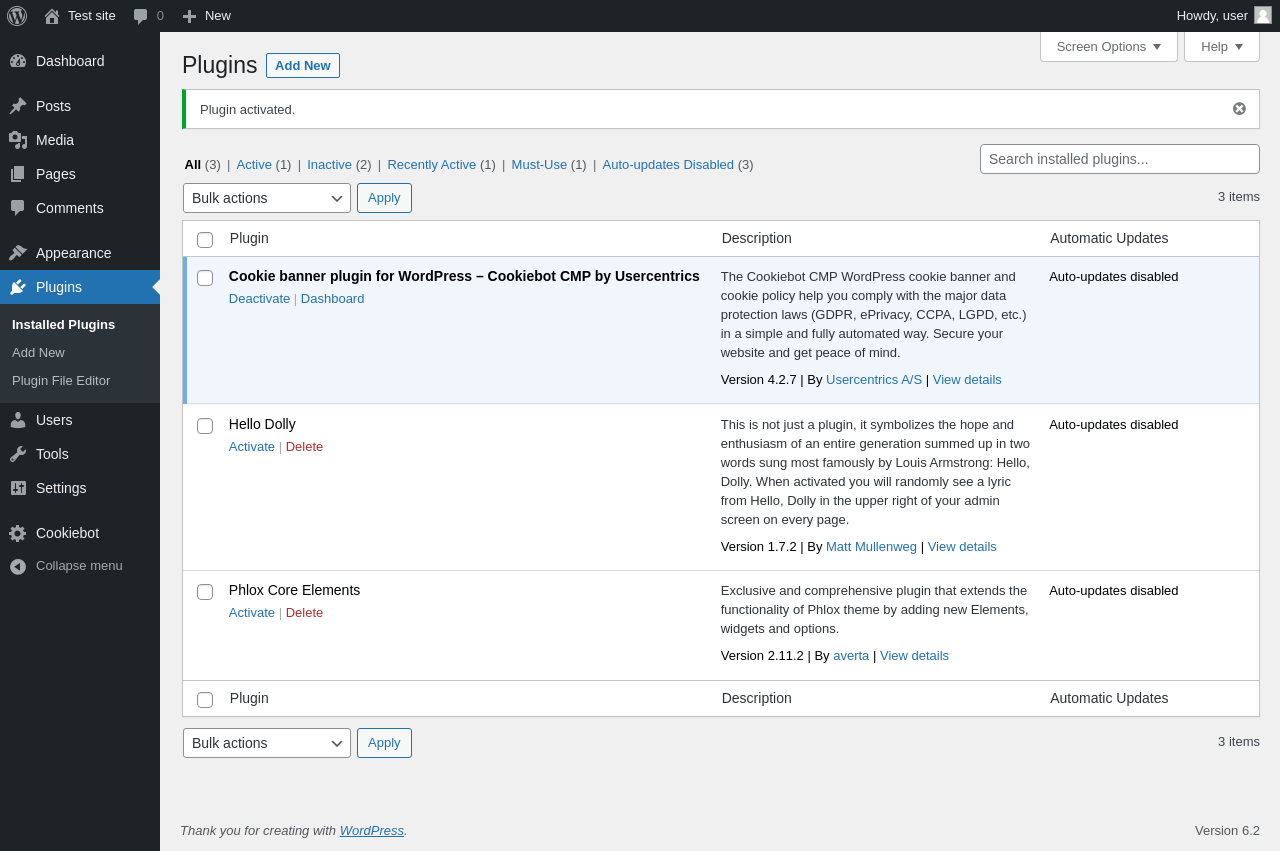The height and width of the screenshot is (851, 1280).
Task: Click the Appearance paintbrush icon
Action: (x=18, y=253)
